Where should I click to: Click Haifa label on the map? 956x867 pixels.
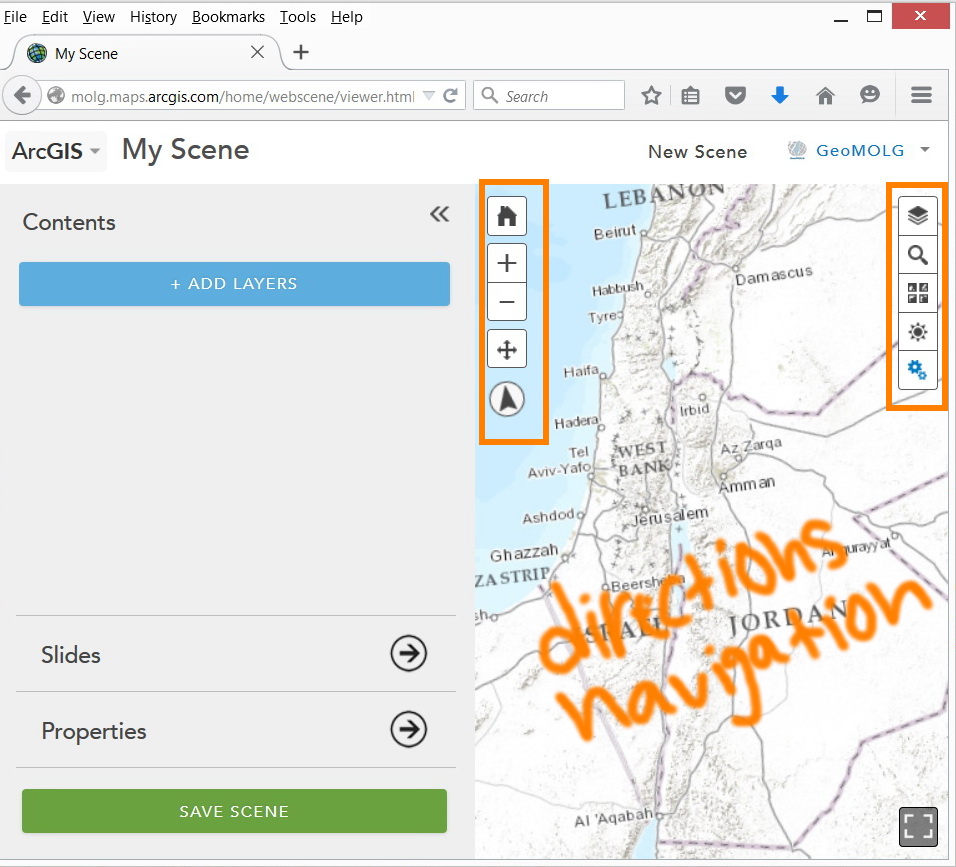(580, 371)
